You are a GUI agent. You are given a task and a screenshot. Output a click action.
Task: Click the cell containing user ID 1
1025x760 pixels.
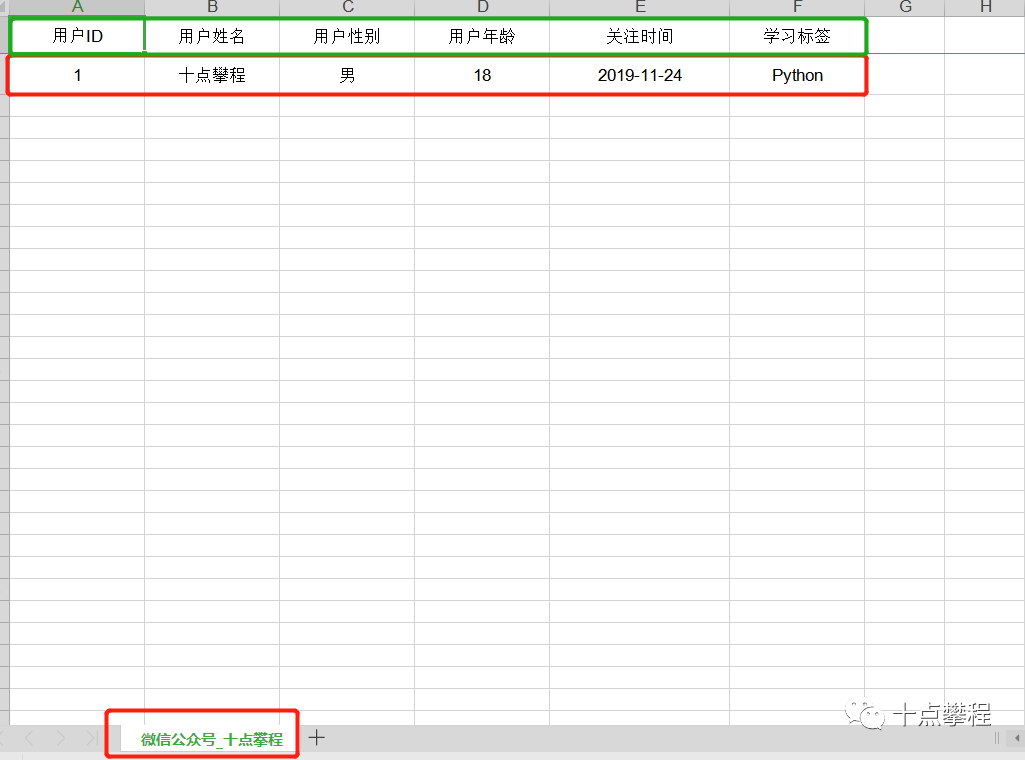[x=76, y=74]
